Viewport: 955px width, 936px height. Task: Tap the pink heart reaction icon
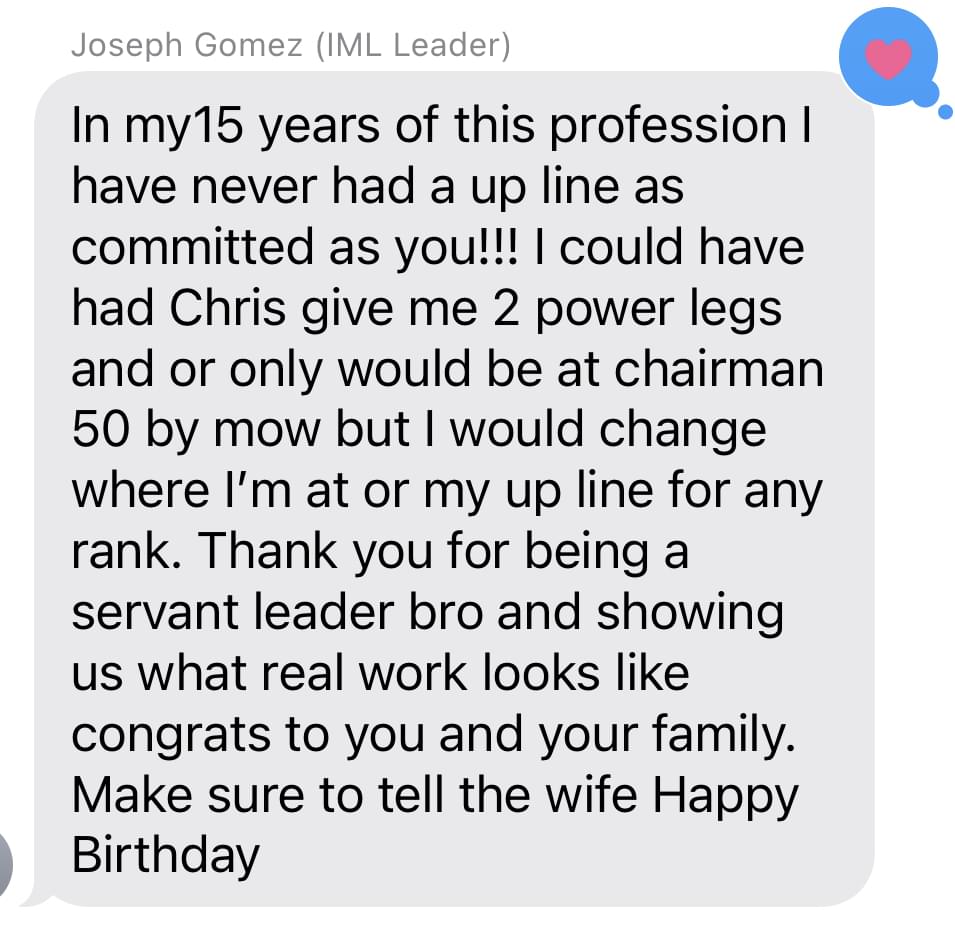pyautogui.click(x=888, y=58)
